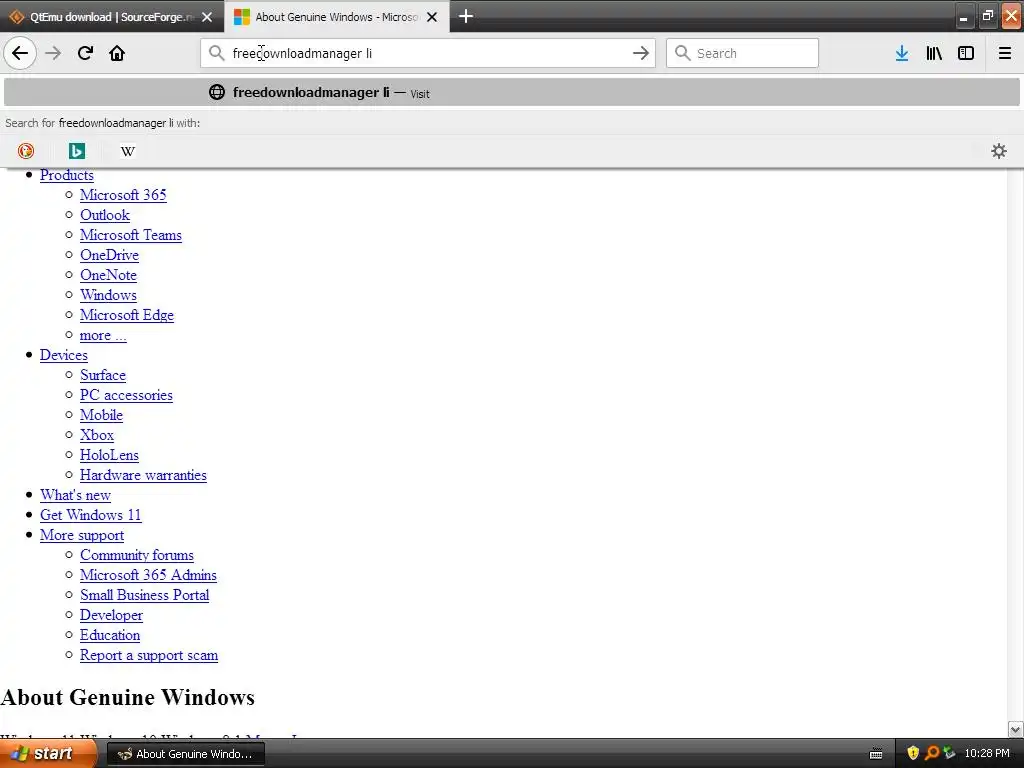The image size is (1024, 768).
Task: Click the Mobile link
Action: point(101,415)
